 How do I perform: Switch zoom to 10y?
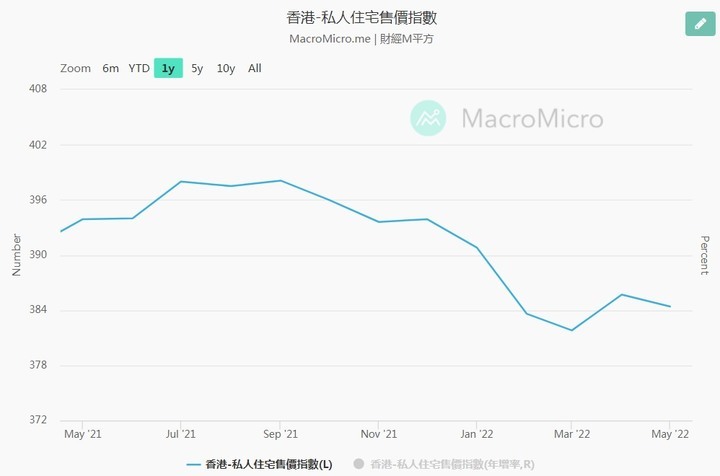coord(226,68)
